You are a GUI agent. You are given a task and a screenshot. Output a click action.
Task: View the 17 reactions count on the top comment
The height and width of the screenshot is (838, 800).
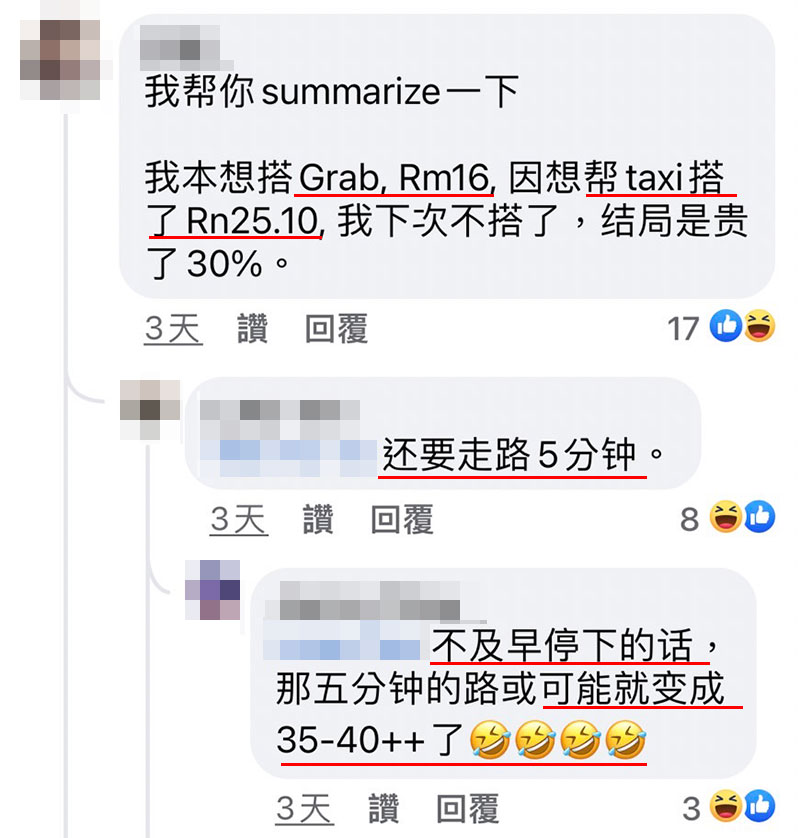coord(684,328)
